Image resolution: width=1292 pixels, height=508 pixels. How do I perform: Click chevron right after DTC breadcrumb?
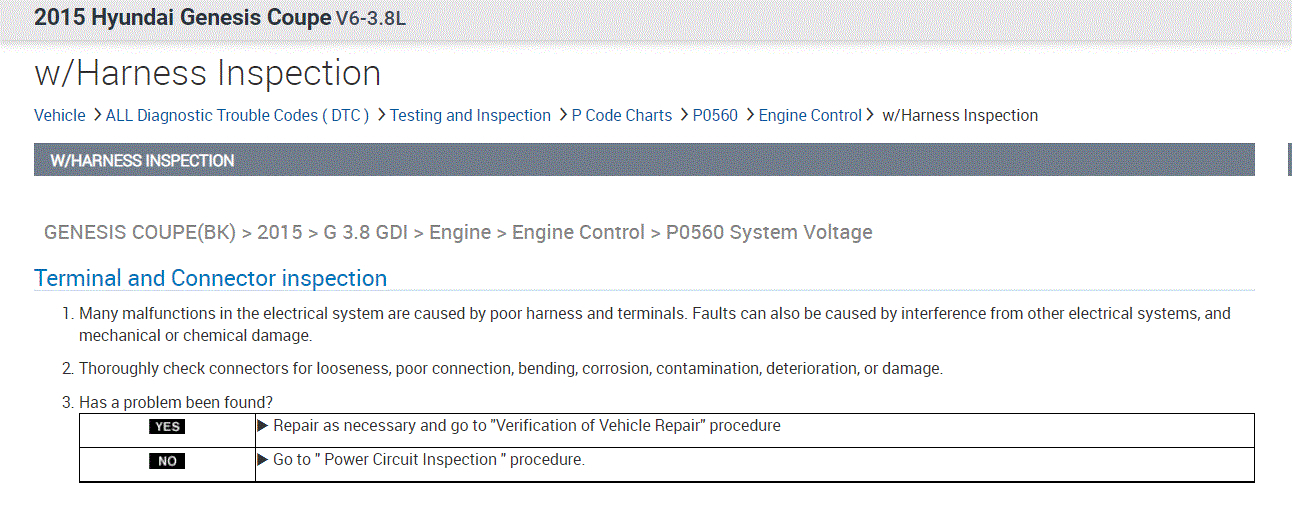coord(381,115)
